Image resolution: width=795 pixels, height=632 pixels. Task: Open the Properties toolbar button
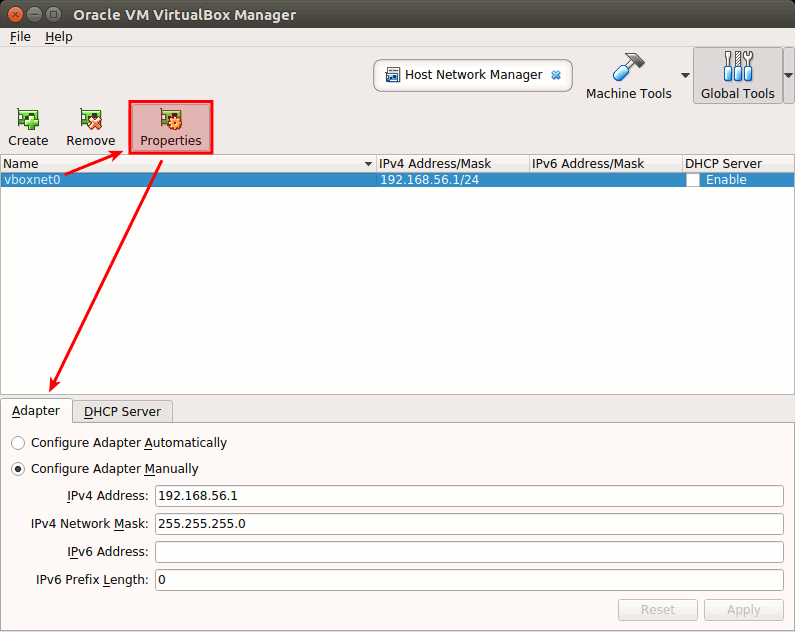170,127
